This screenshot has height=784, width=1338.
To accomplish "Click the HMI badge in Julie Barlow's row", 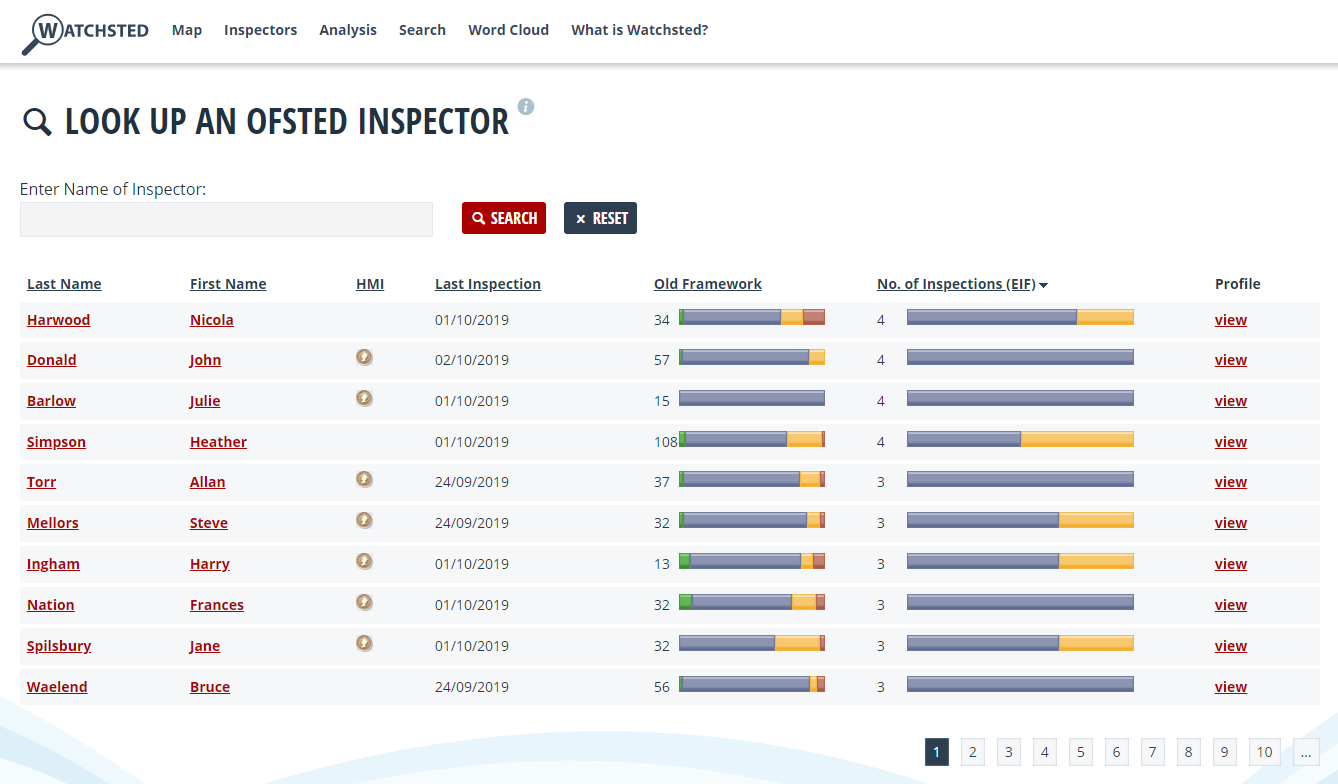I will click(365, 398).
